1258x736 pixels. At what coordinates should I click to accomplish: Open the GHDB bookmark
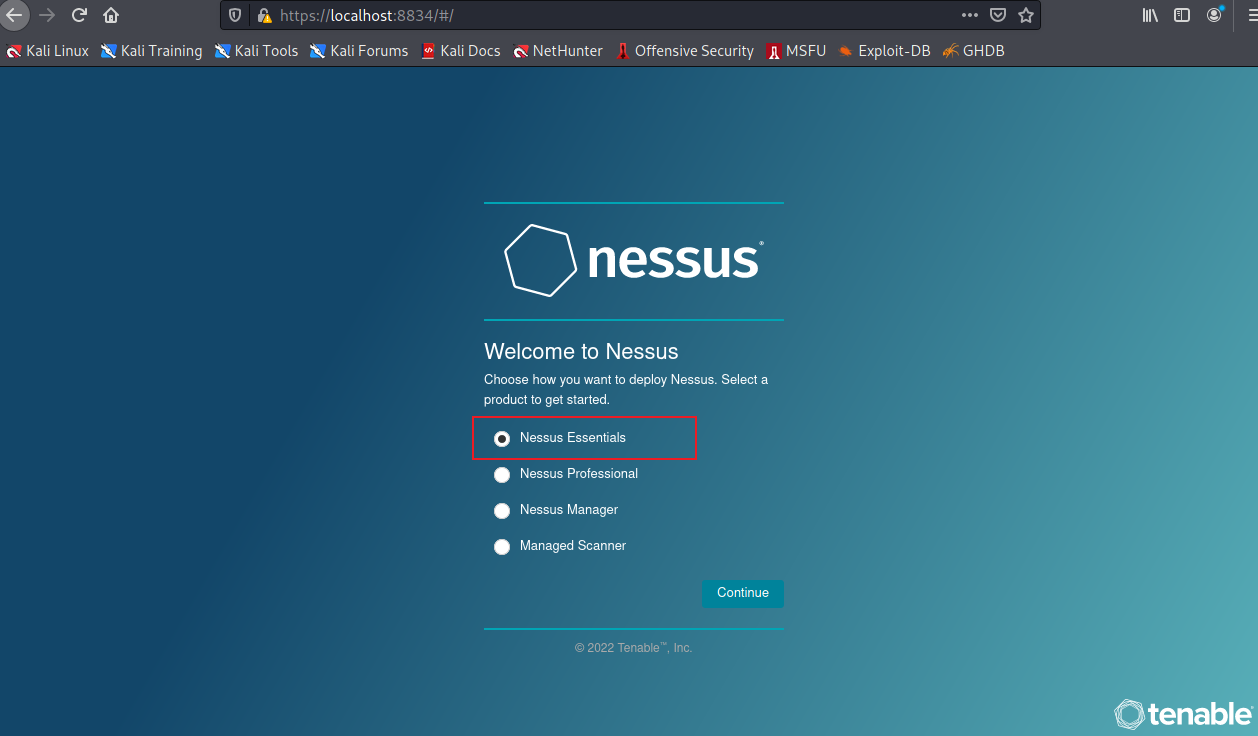[x=973, y=51]
